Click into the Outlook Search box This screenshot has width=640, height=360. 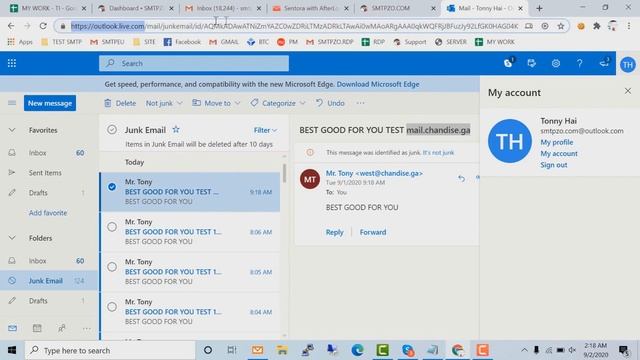tap(194, 63)
